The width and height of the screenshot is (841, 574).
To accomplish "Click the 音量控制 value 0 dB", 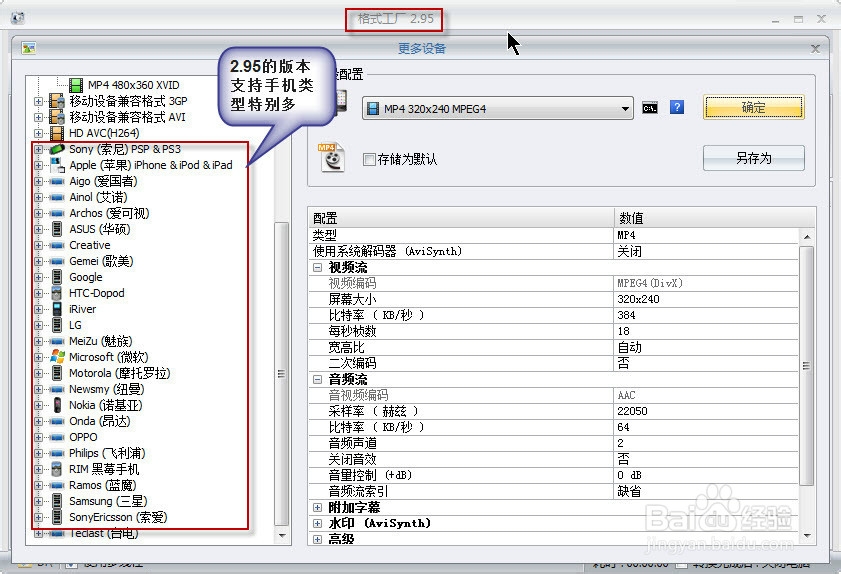I will coord(629,475).
